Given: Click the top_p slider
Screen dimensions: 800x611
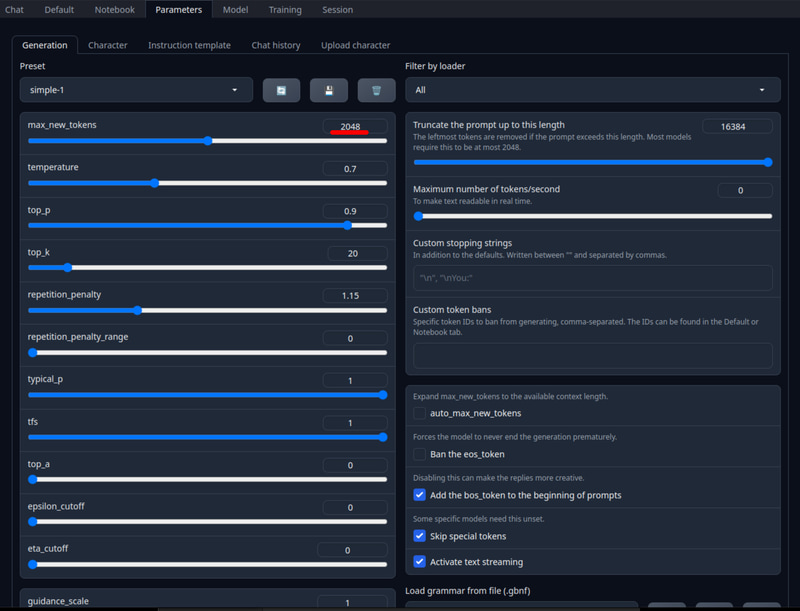Looking at the screenshot, I should [208, 225].
